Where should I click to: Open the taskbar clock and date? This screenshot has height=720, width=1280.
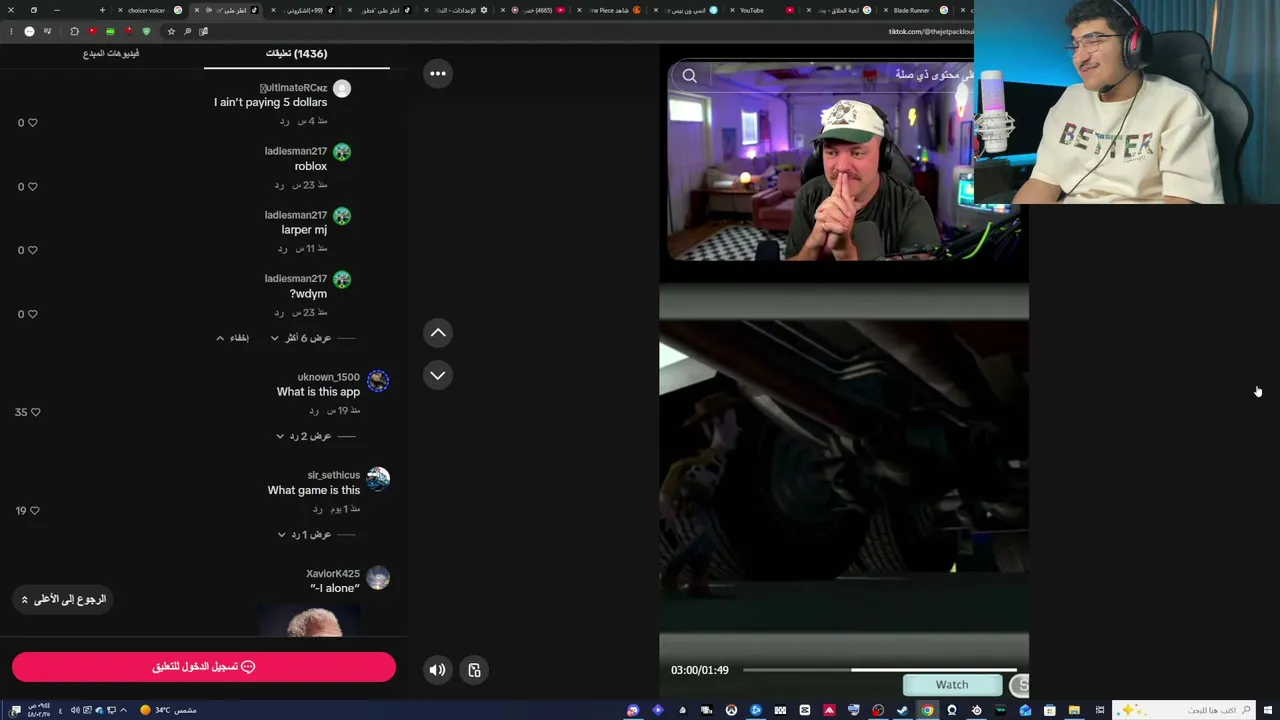(x=40, y=710)
